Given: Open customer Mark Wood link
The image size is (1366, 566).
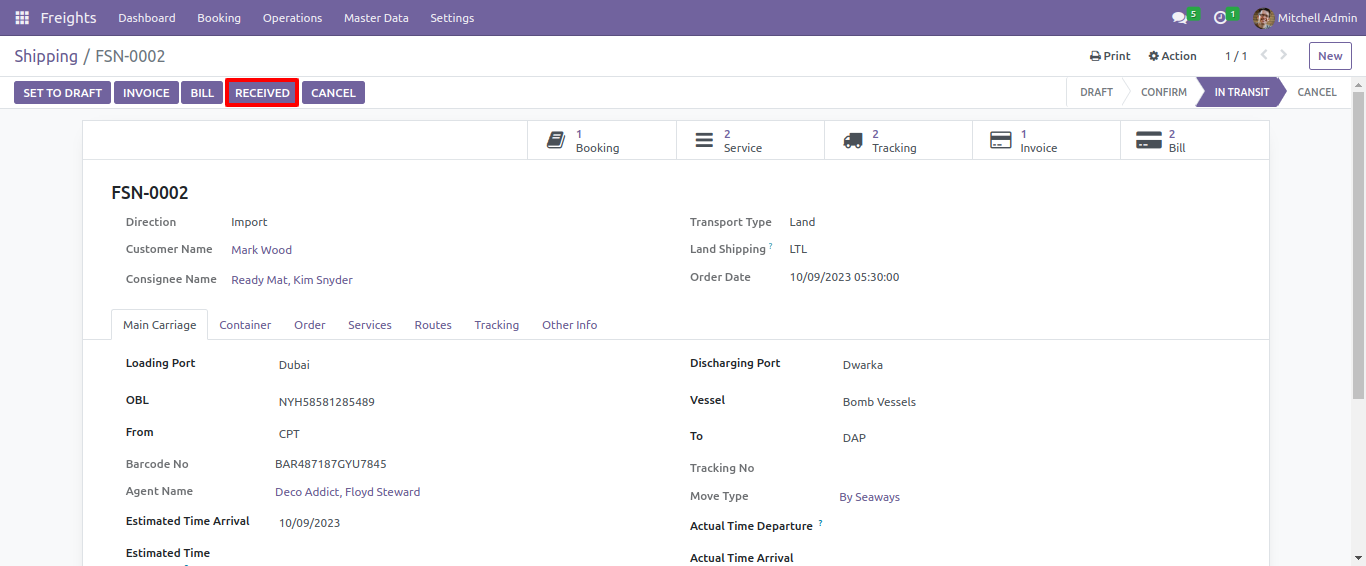Looking at the screenshot, I should (x=261, y=250).
